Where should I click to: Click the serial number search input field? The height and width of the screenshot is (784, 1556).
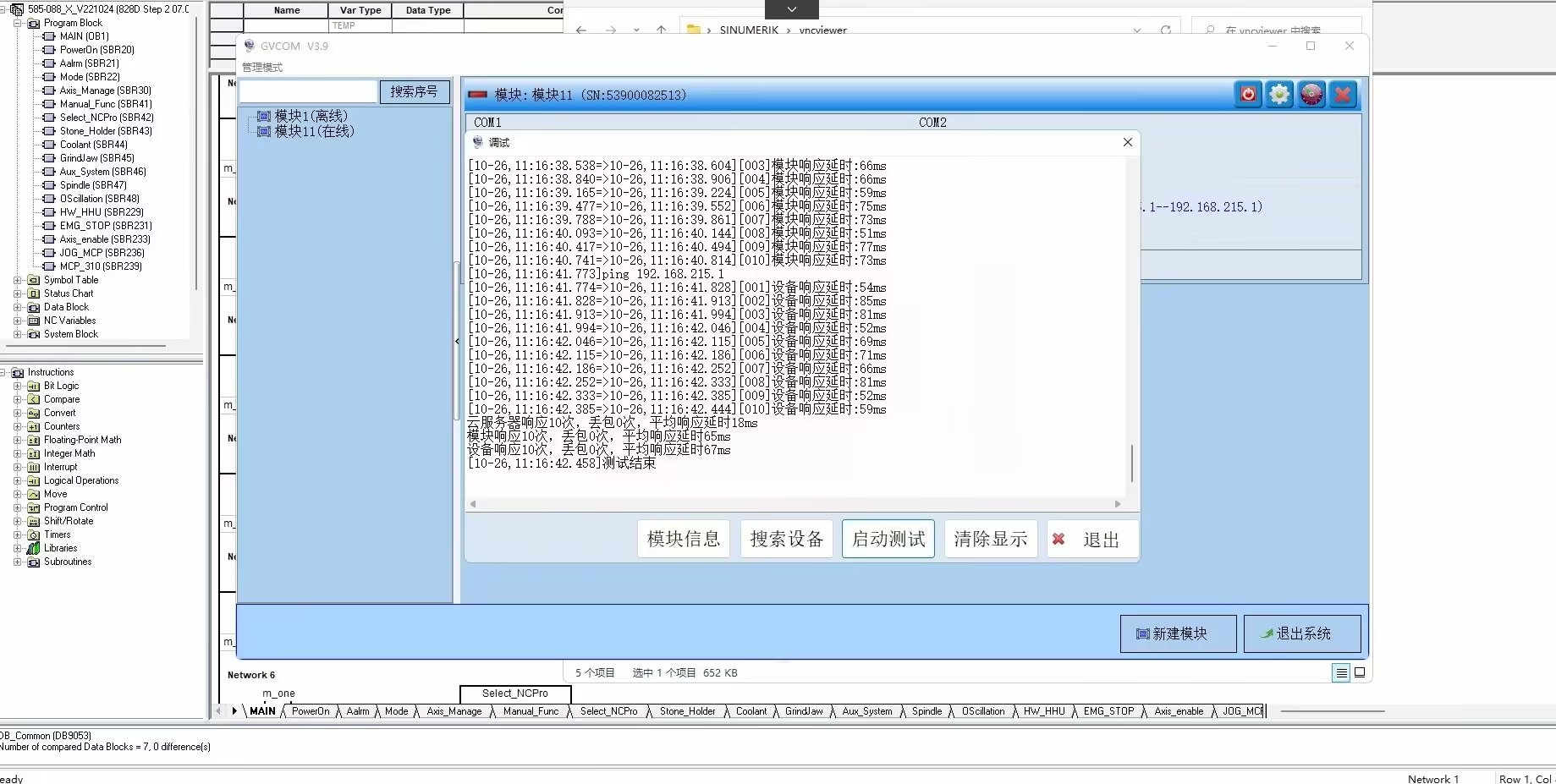308,91
